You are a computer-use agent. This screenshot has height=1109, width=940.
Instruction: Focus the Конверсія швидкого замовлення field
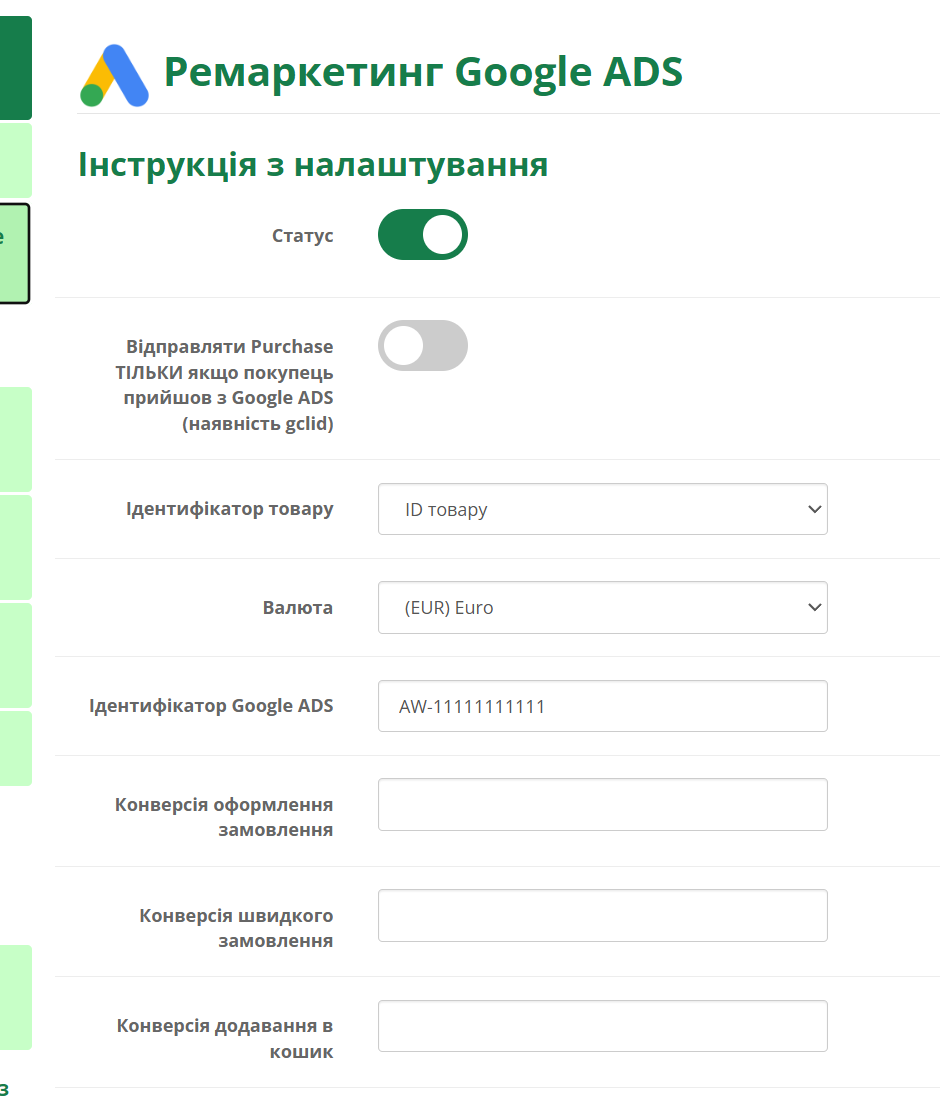click(603, 915)
